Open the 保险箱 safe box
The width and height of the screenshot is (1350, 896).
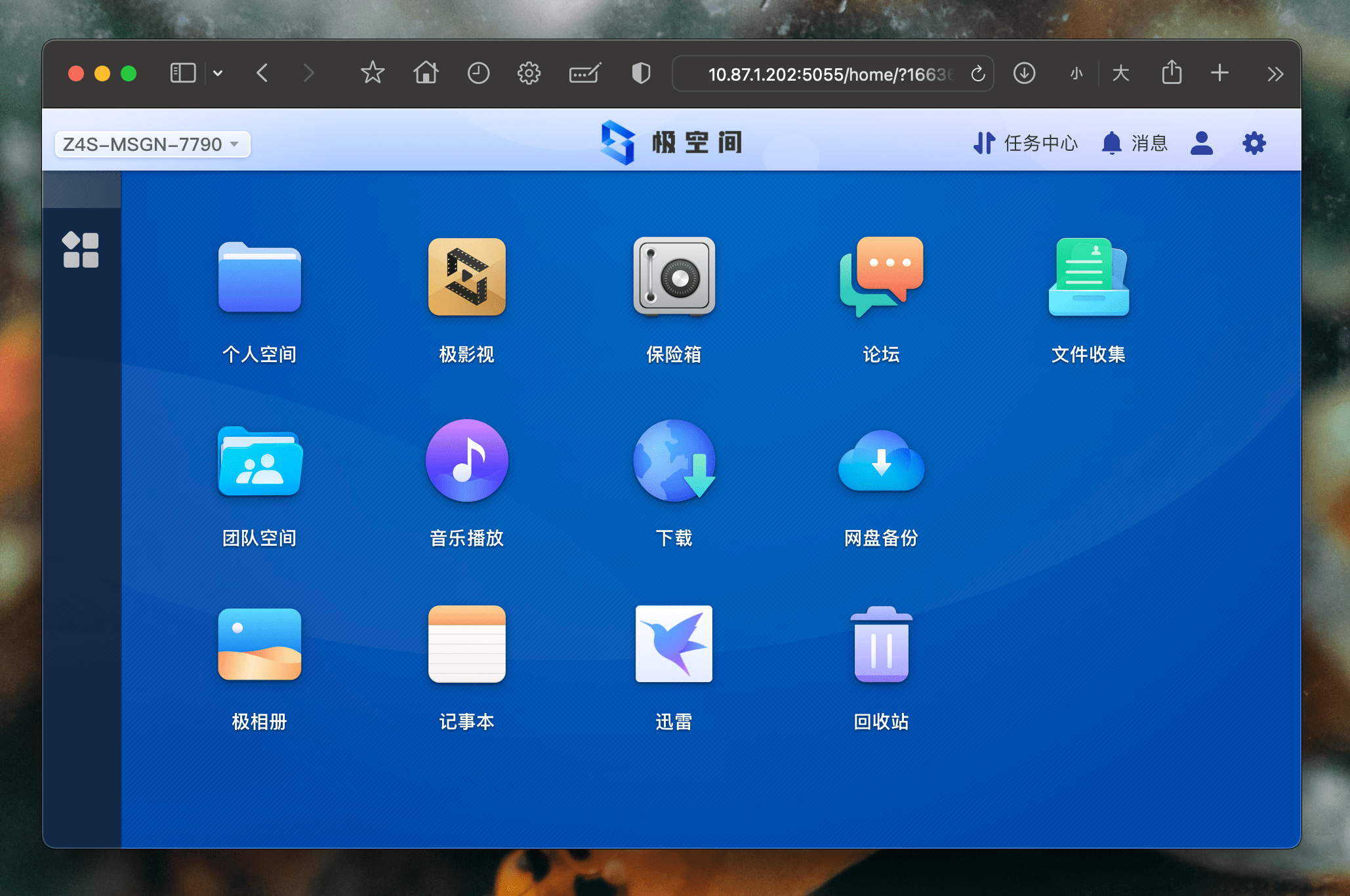pyautogui.click(x=674, y=277)
